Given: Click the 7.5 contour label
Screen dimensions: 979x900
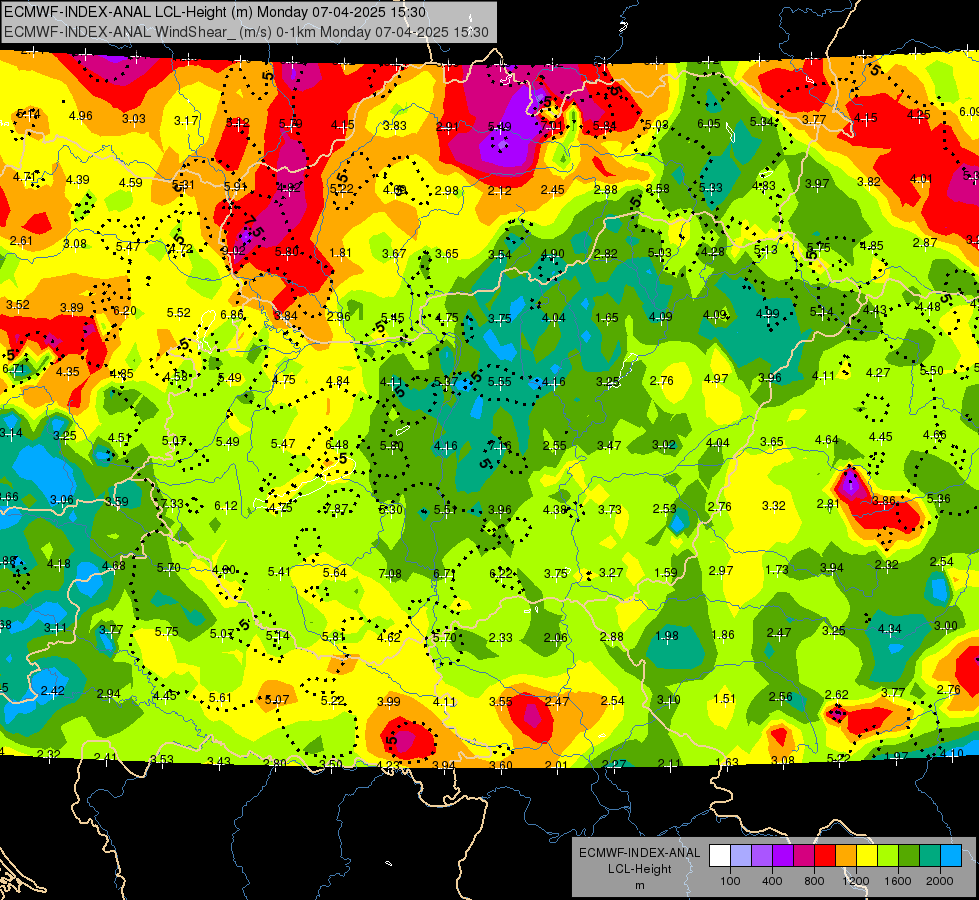Looking at the screenshot, I should point(253,227).
